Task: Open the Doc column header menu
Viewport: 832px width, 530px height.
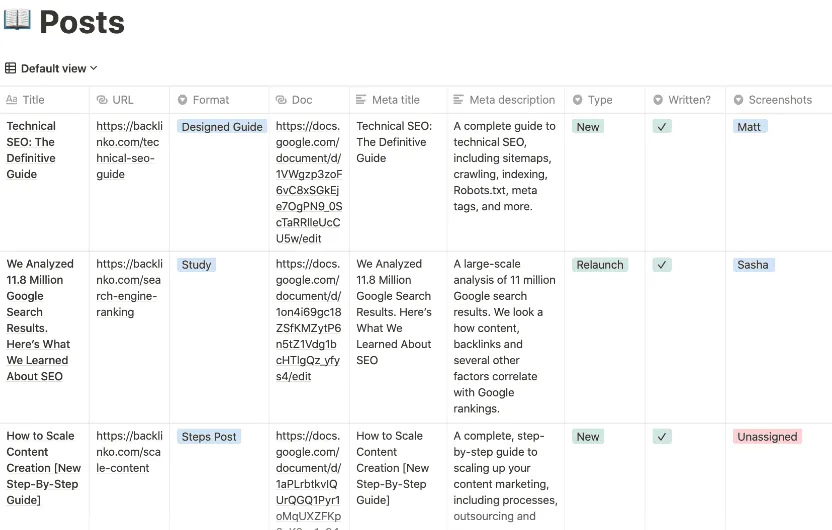Action: (309, 100)
